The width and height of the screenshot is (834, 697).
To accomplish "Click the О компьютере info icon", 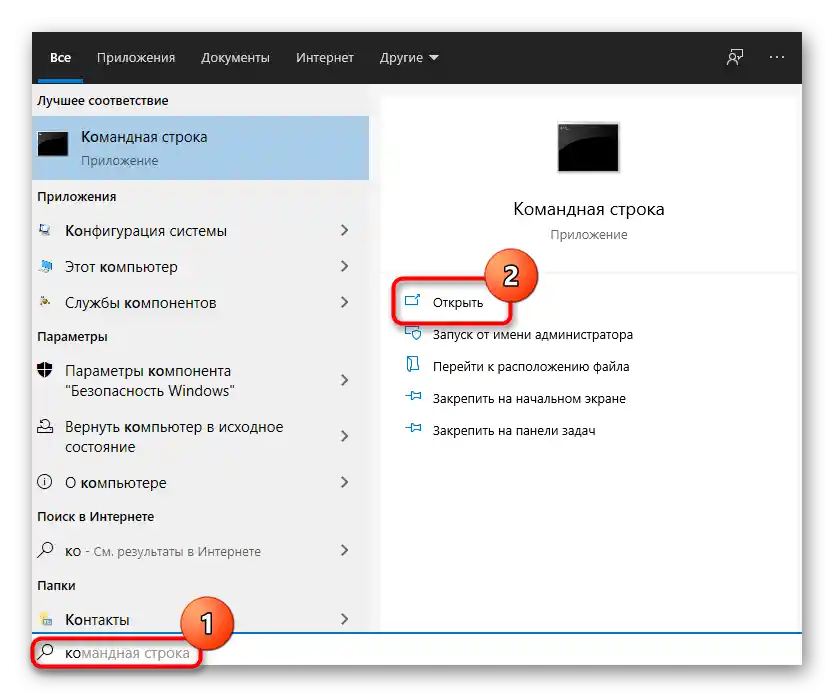I will pyautogui.click(x=44, y=482).
